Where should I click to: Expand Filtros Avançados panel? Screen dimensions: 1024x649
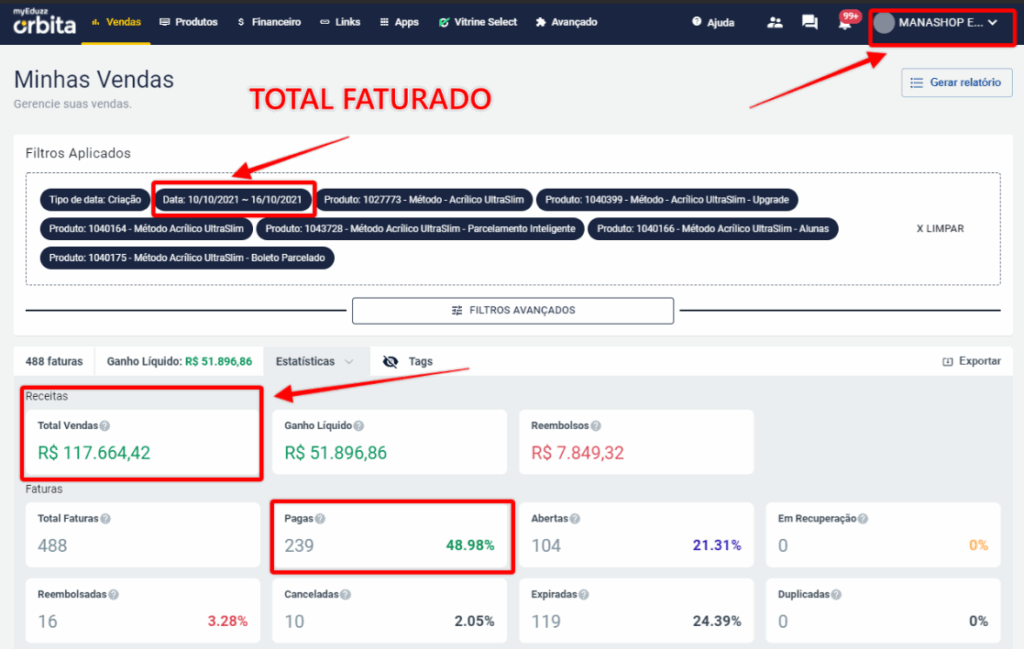click(x=512, y=311)
